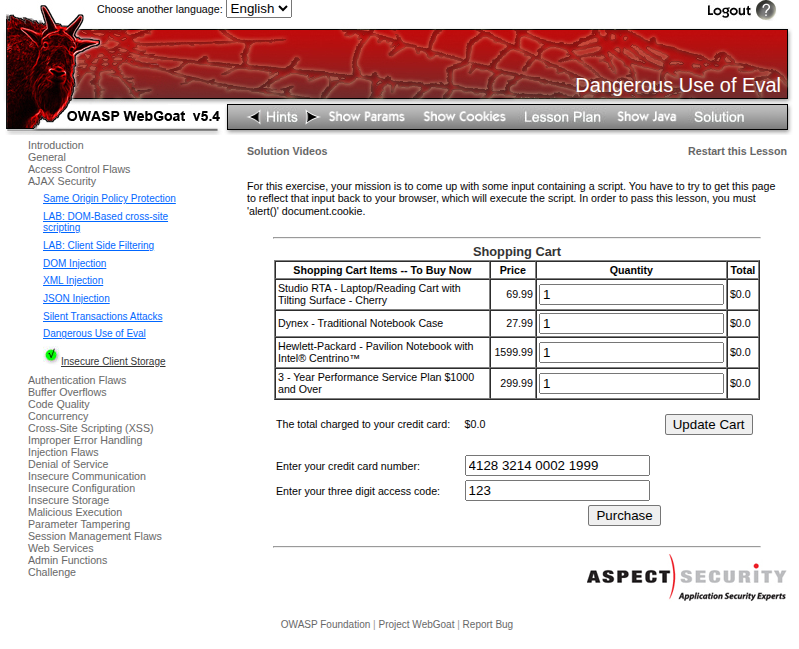799x649 pixels.
Task: Click the 1599.99 price cell
Action: tap(513, 353)
